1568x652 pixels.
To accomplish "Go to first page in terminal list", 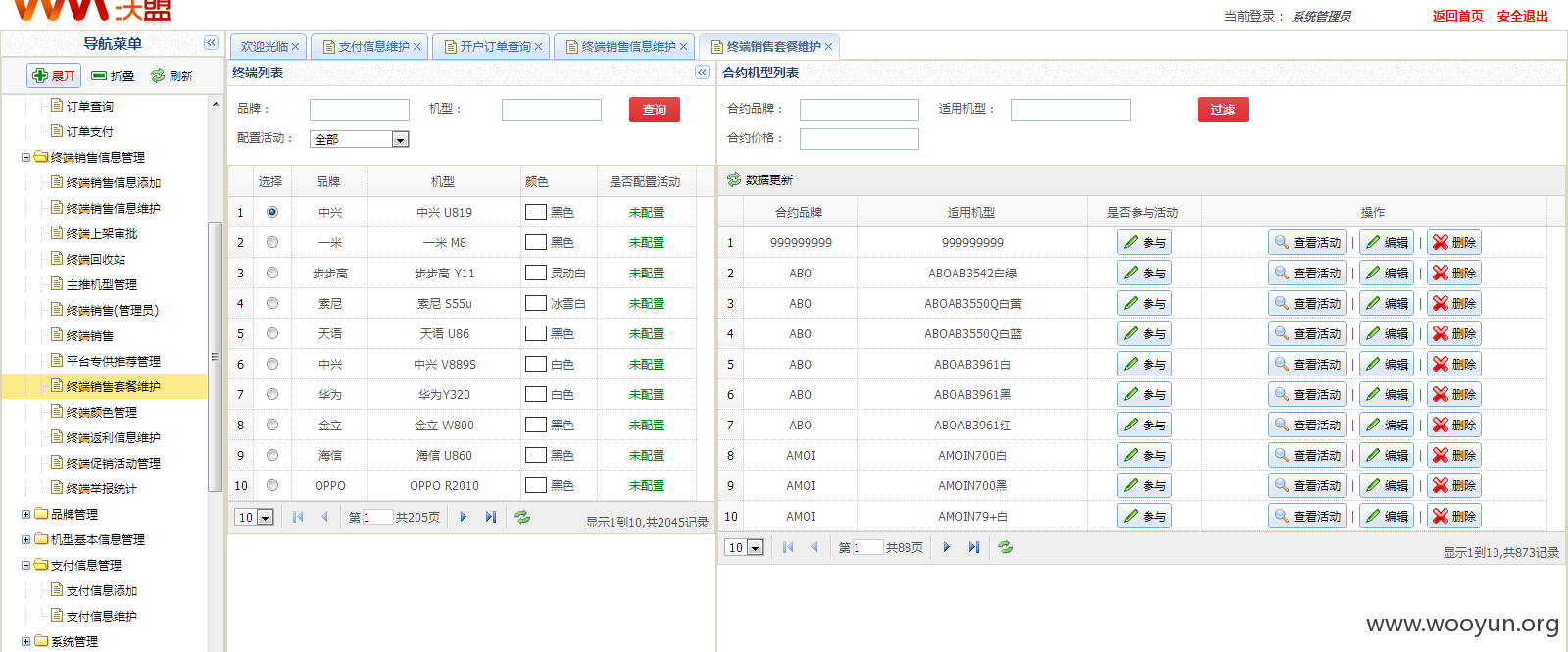I will 298,517.
